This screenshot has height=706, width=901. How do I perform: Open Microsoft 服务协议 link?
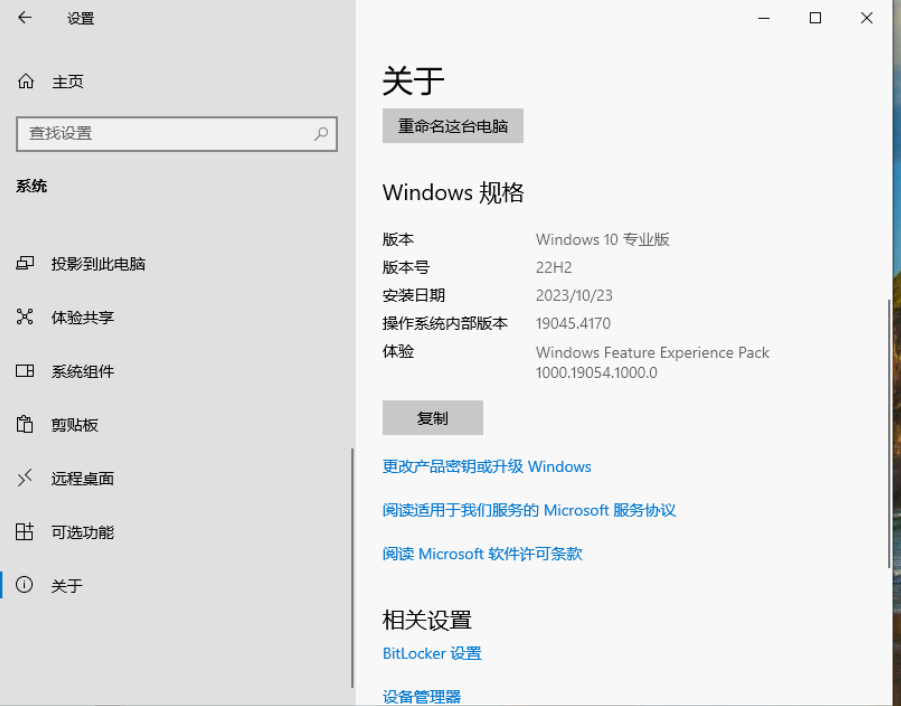[x=529, y=510]
